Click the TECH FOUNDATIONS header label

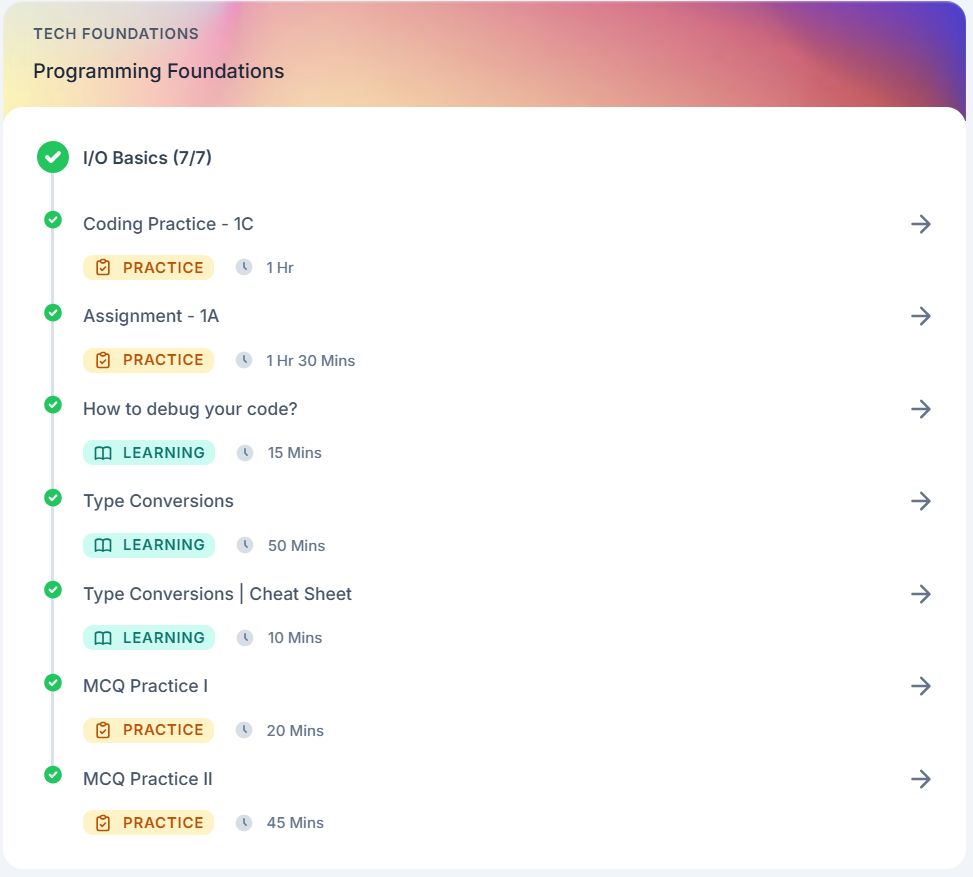pyautogui.click(x=116, y=34)
